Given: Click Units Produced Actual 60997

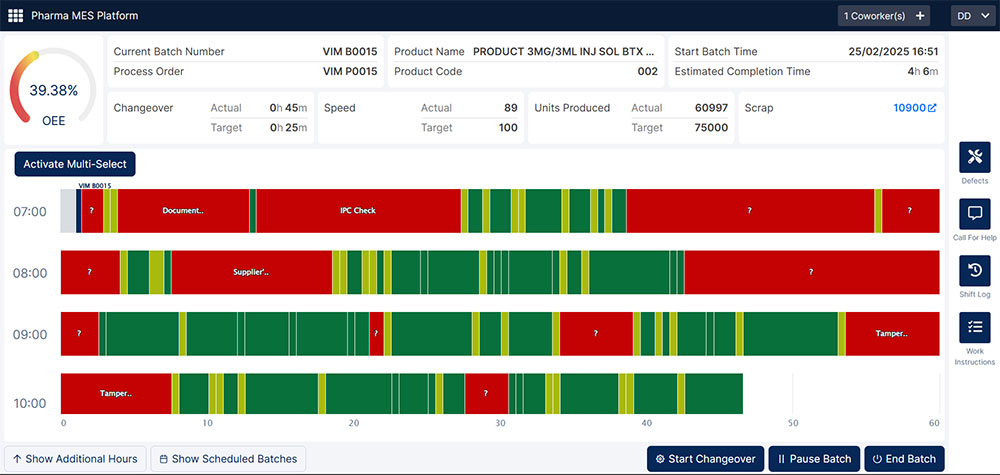Looking at the screenshot, I should pos(711,108).
